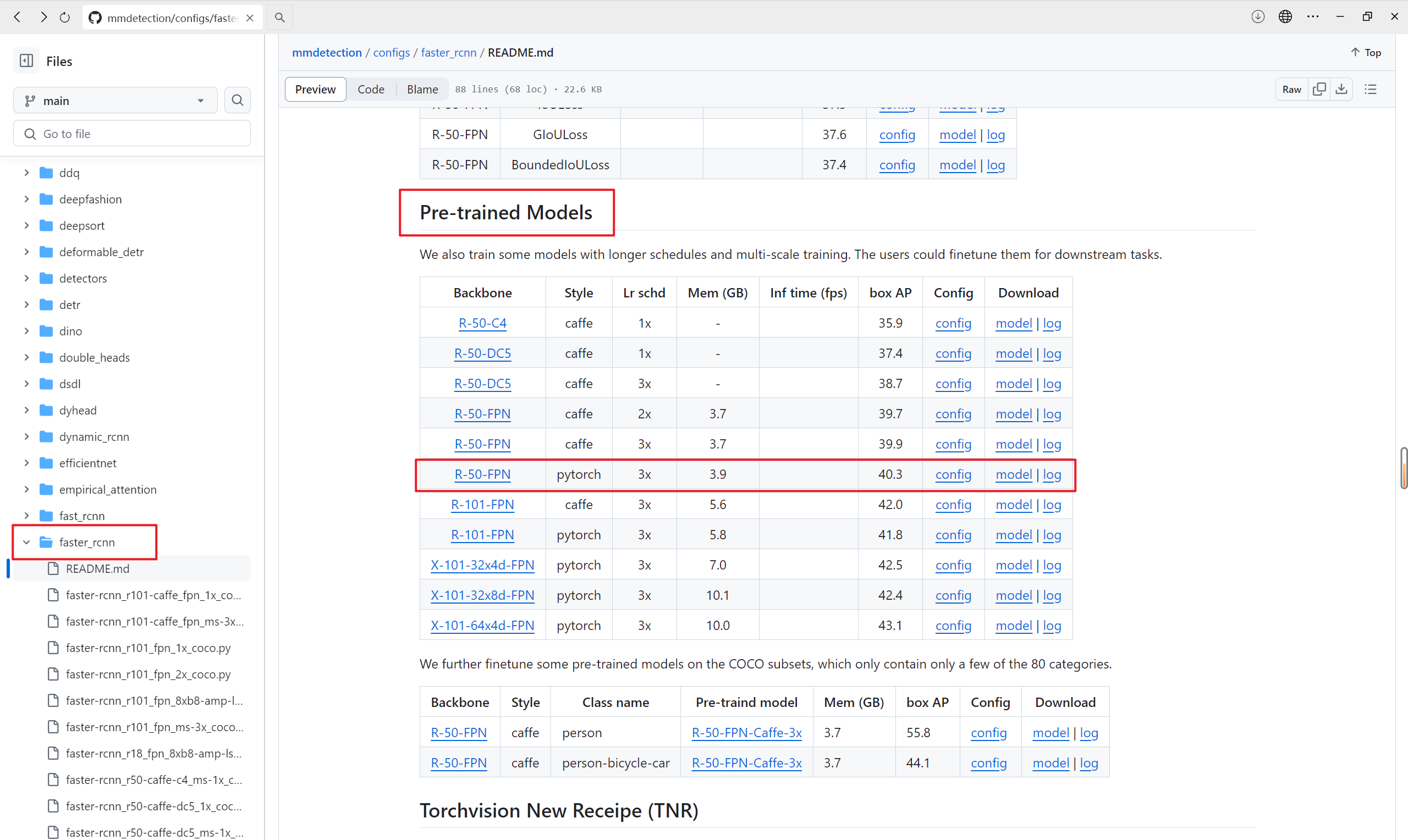The height and width of the screenshot is (840, 1408).
Task: Download raw file icon
Action: click(x=1341, y=89)
